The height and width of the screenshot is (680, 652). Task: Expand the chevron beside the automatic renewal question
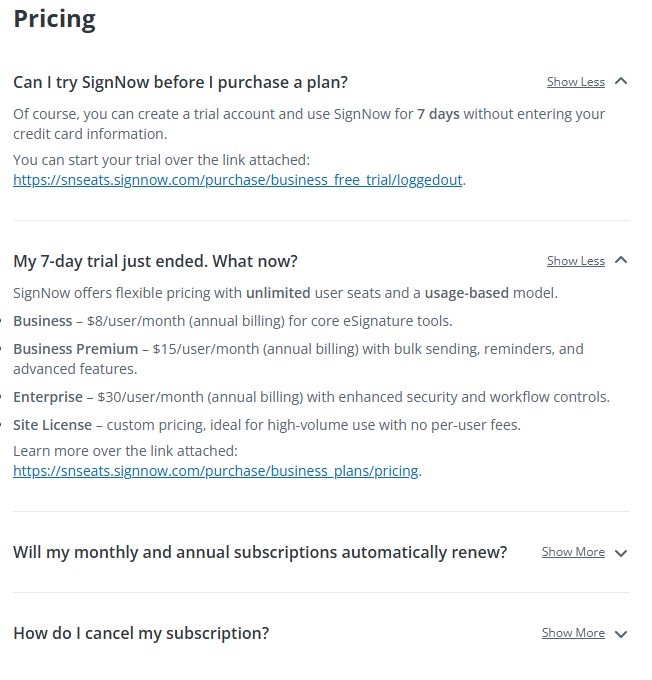pos(621,553)
